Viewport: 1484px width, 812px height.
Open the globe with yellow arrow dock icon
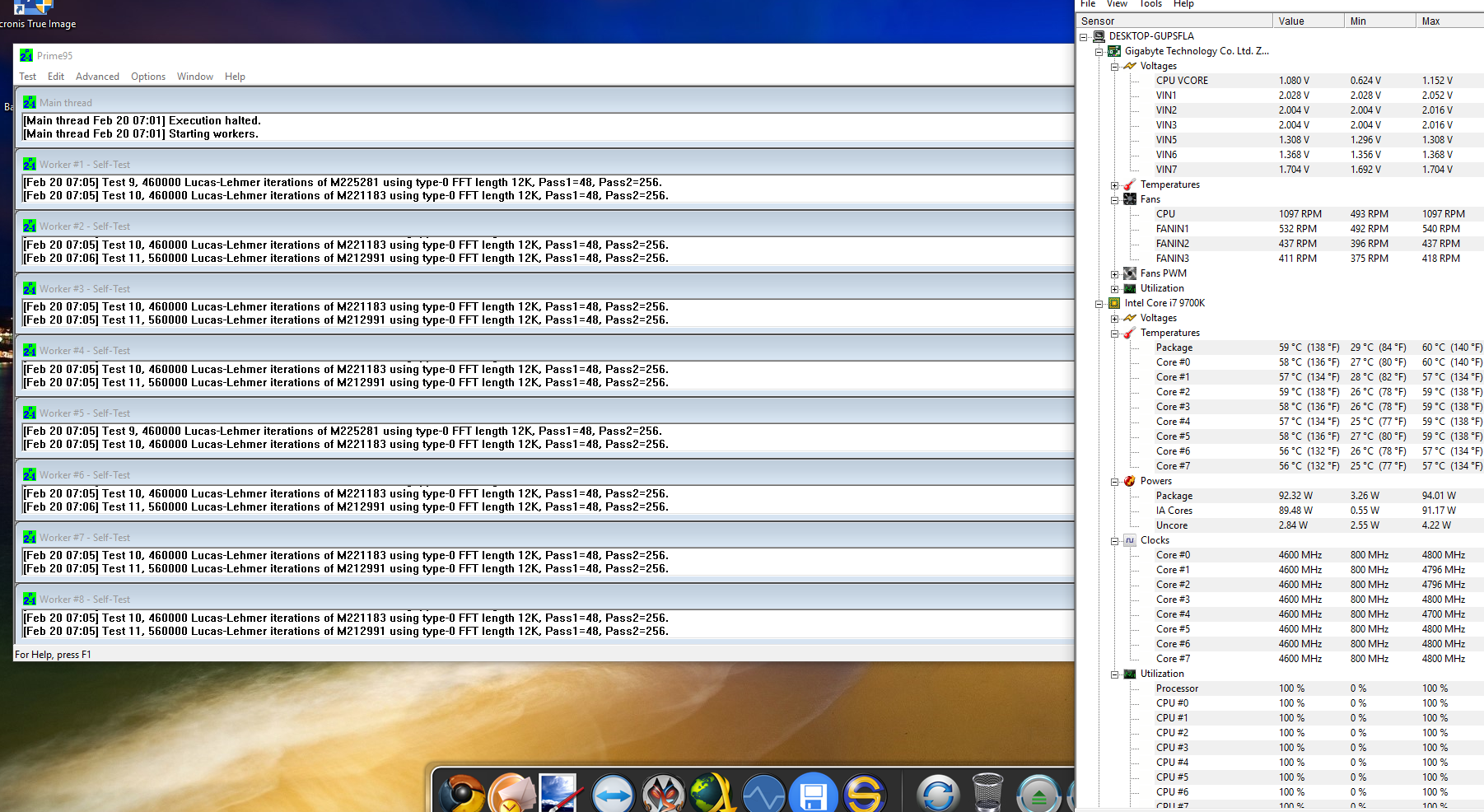tap(713, 795)
